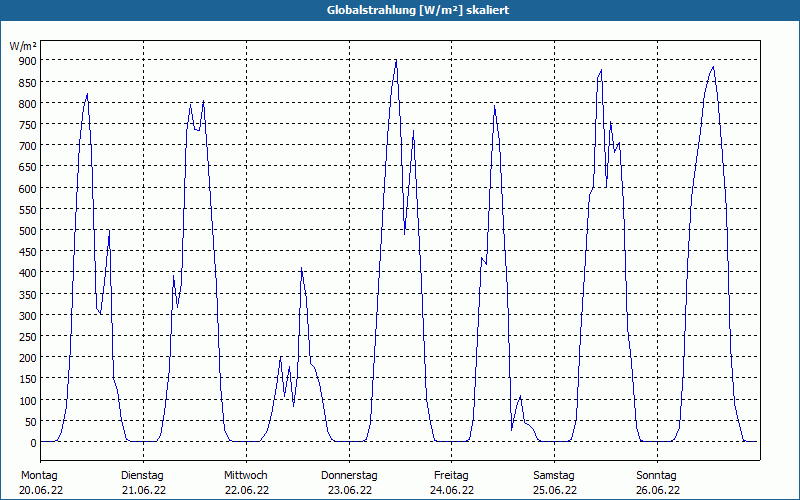Select the y-axis value '700'
The image size is (800, 500).
[x=28, y=146]
